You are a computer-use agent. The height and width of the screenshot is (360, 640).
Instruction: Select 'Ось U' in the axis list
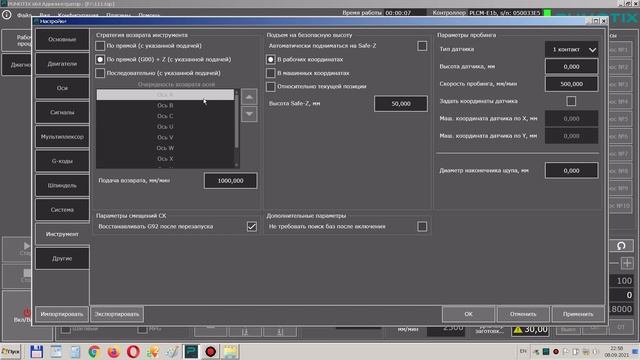pos(165,127)
